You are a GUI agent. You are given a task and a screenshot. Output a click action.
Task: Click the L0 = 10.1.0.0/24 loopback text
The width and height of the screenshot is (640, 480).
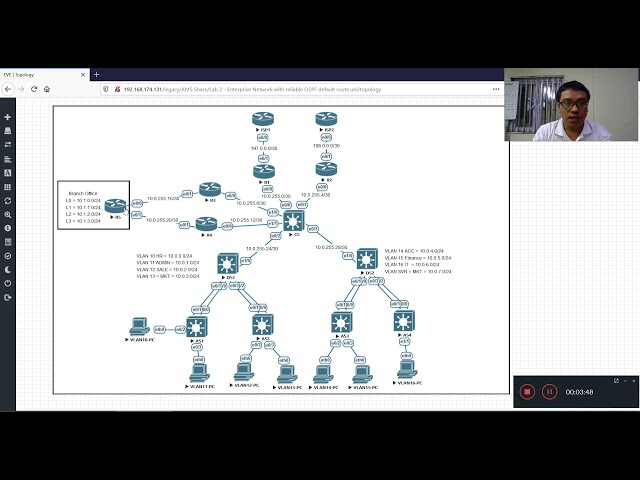(x=83, y=201)
